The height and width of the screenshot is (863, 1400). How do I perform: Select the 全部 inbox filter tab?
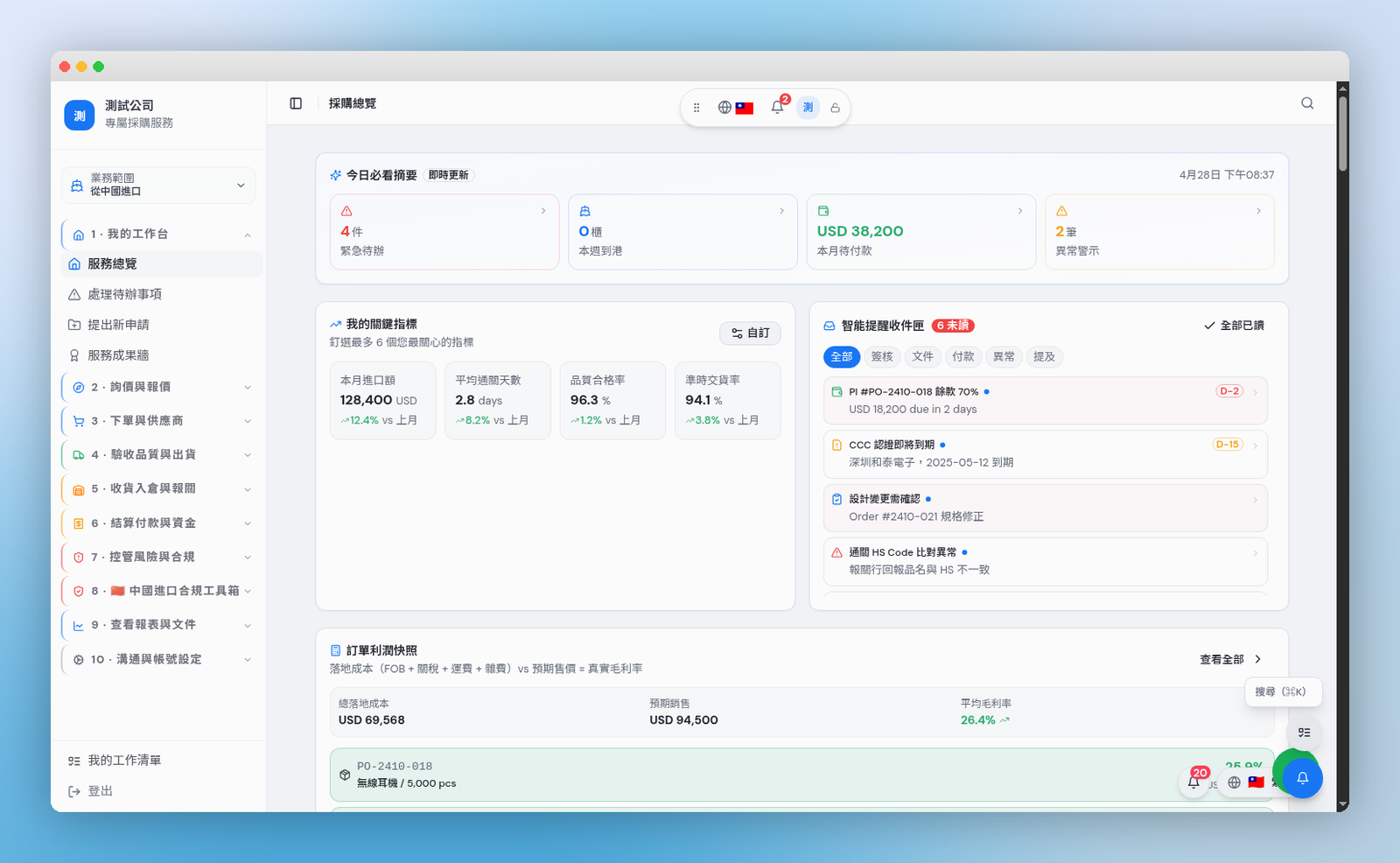842,356
